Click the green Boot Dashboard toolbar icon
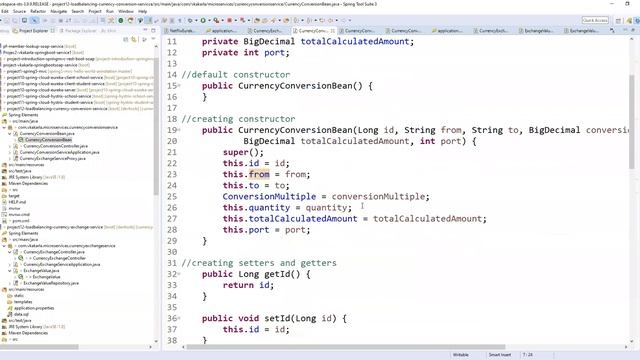 point(121,20)
